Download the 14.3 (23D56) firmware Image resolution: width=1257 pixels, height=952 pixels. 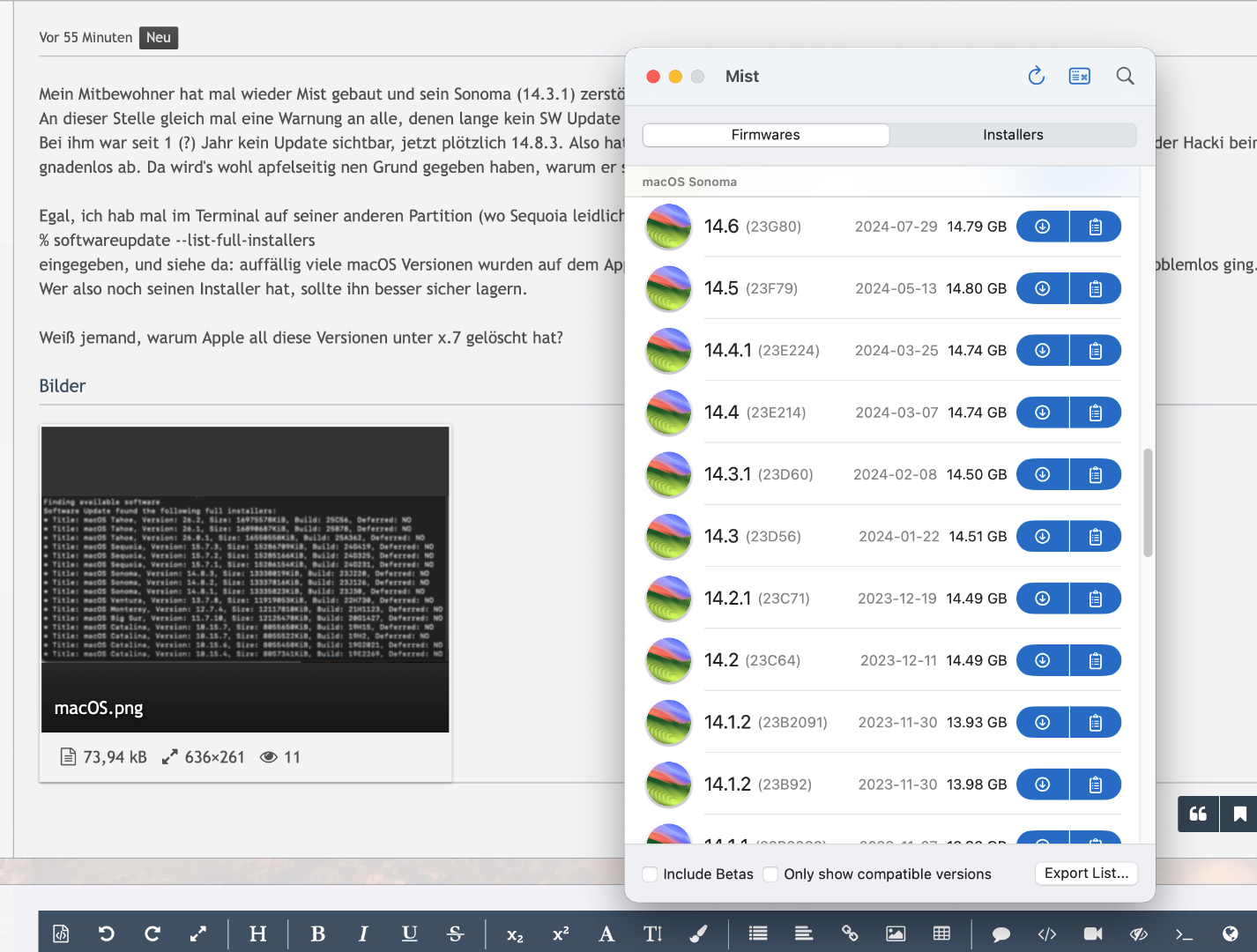point(1043,537)
